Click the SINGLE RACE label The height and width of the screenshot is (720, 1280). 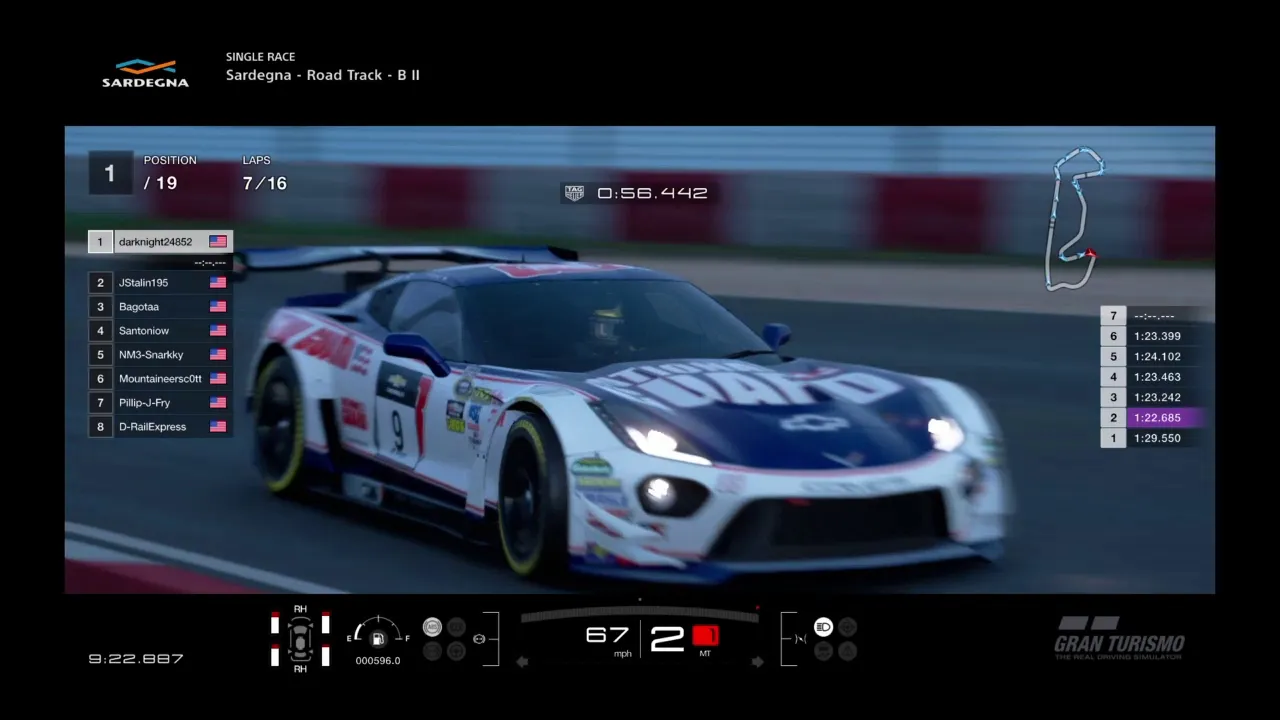(260, 57)
